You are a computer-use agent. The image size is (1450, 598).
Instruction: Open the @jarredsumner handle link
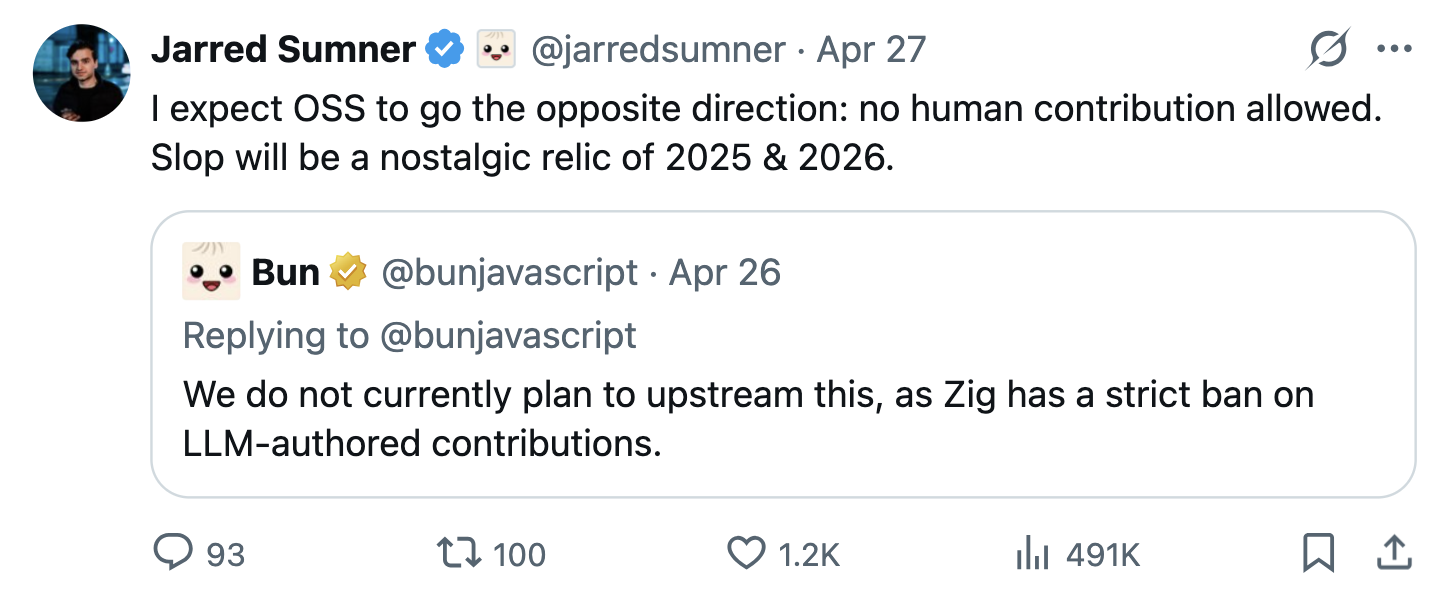click(657, 49)
